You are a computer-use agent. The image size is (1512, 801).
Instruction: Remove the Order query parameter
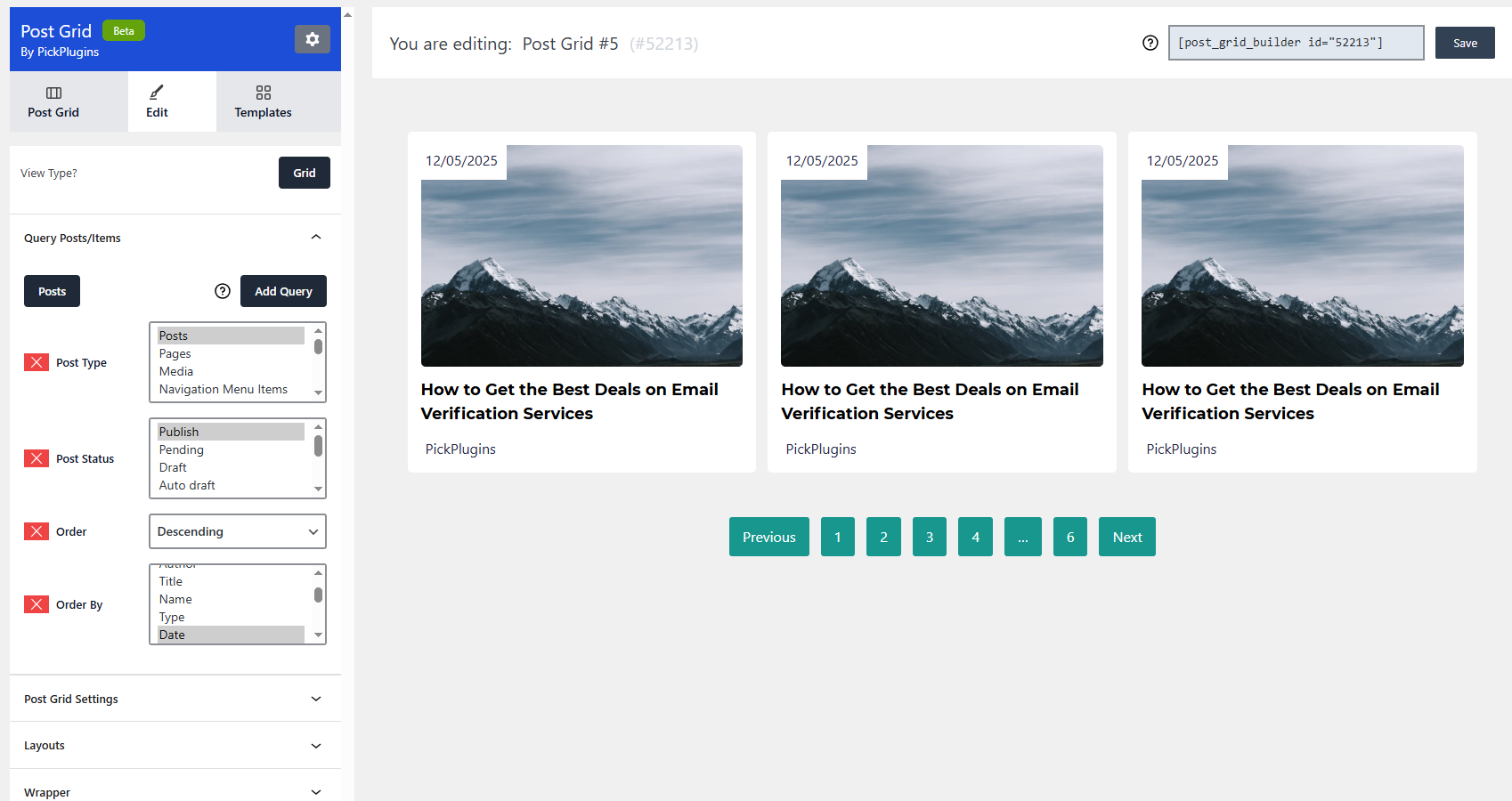[x=37, y=531]
